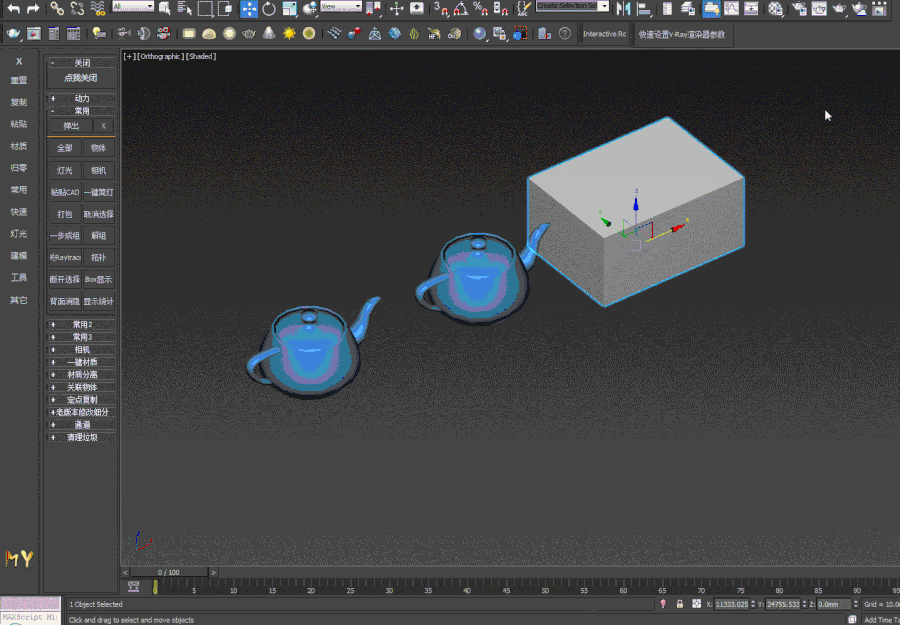Collapse the 关闭 rollout
The width and height of the screenshot is (900, 625).
tap(82, 63)
